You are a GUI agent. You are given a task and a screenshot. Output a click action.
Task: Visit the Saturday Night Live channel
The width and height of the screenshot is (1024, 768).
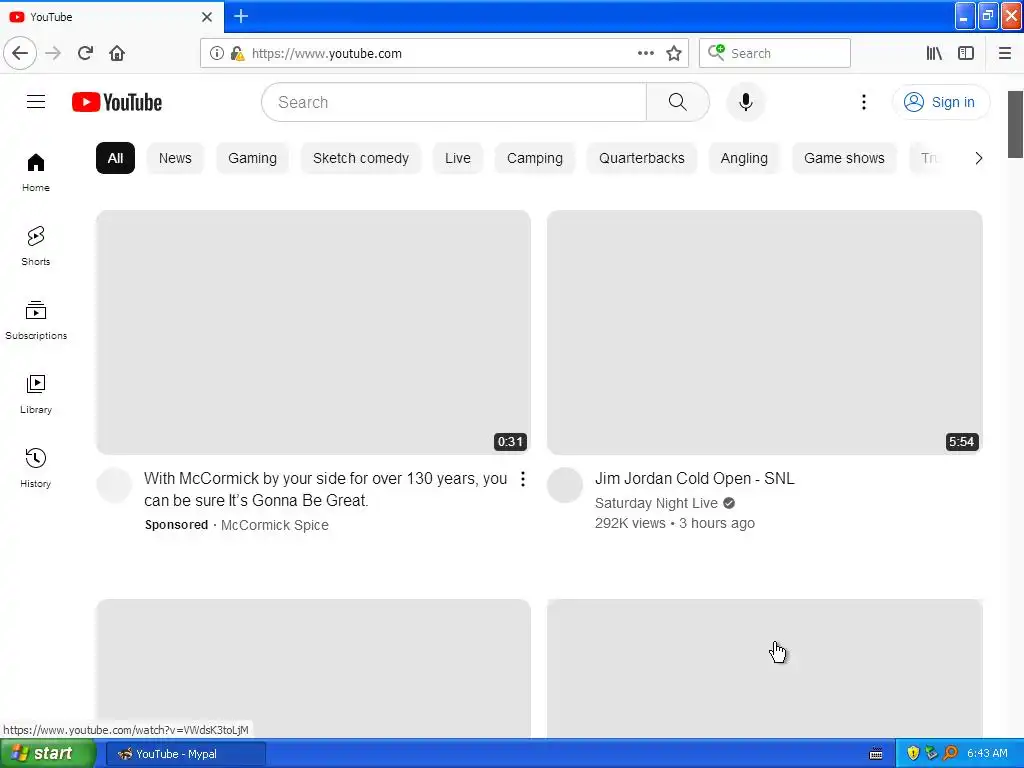656,503
